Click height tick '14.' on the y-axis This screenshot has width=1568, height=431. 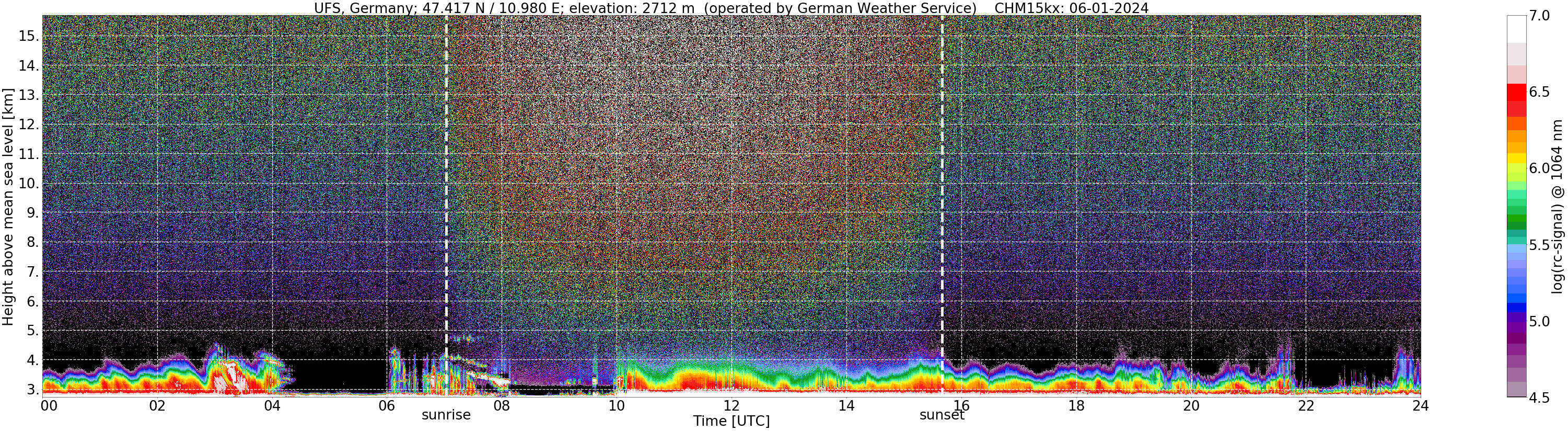[x=28, y=65]
